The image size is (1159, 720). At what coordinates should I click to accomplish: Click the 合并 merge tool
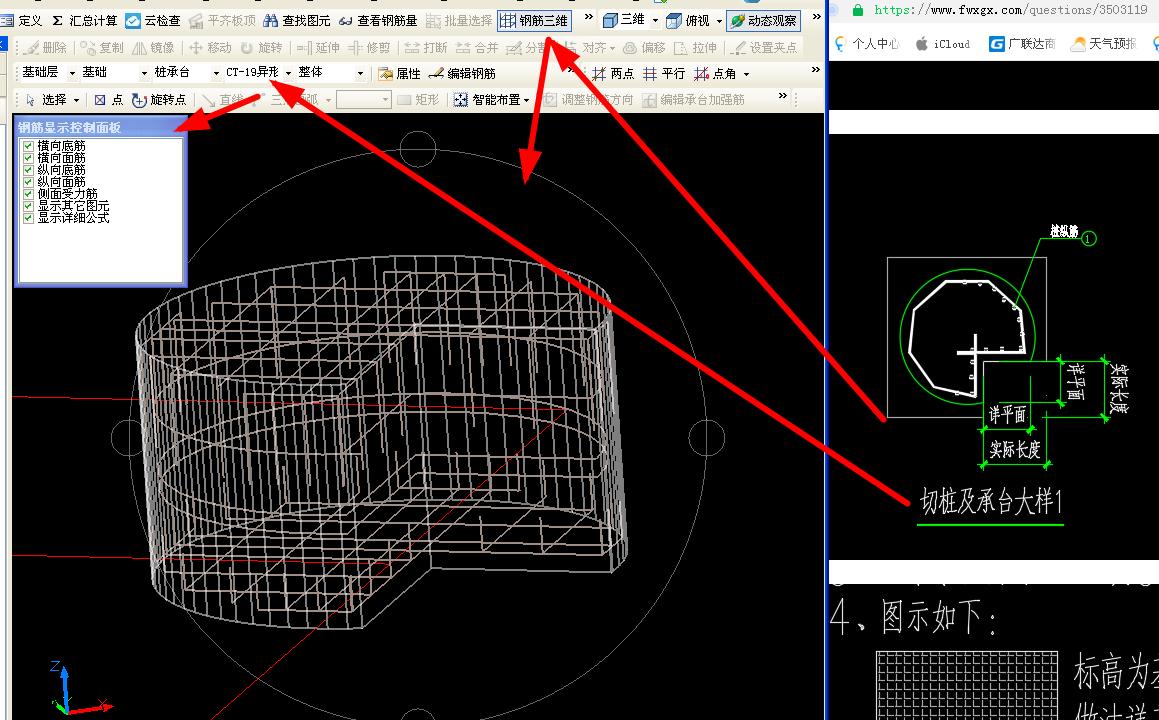(x=477, y=47)
